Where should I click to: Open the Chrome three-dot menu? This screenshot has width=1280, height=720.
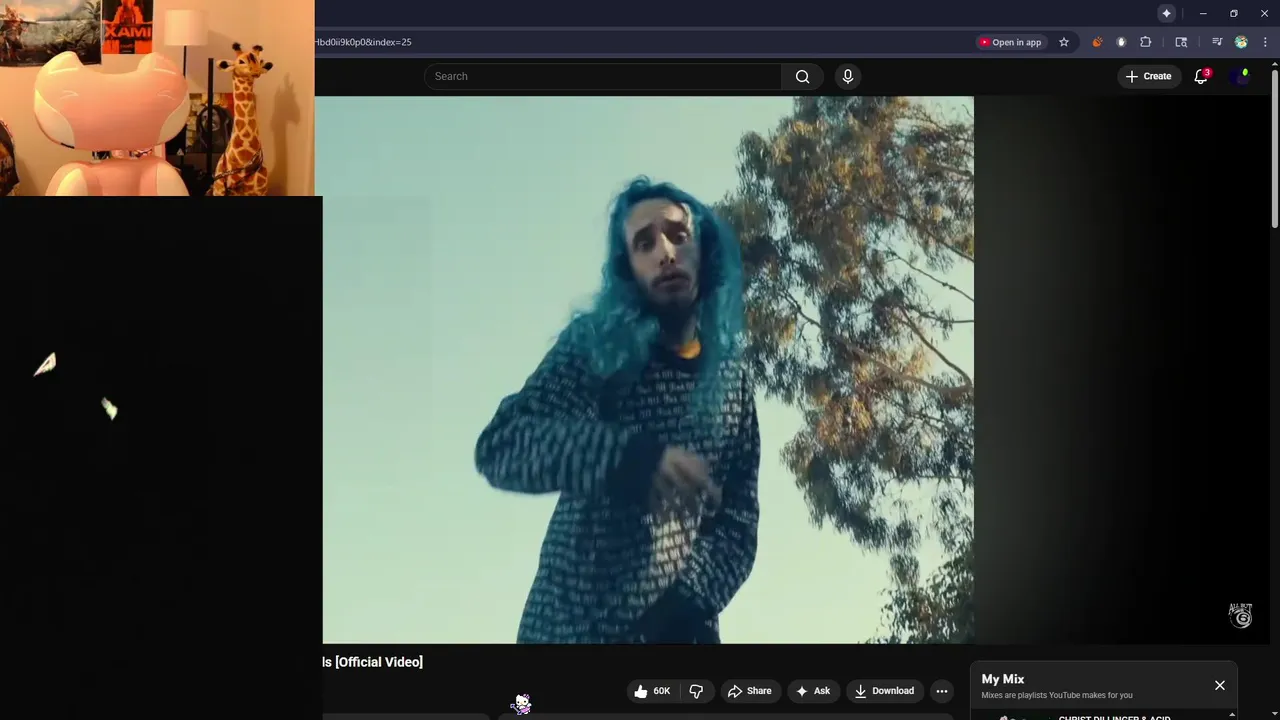click(1266, 42)
